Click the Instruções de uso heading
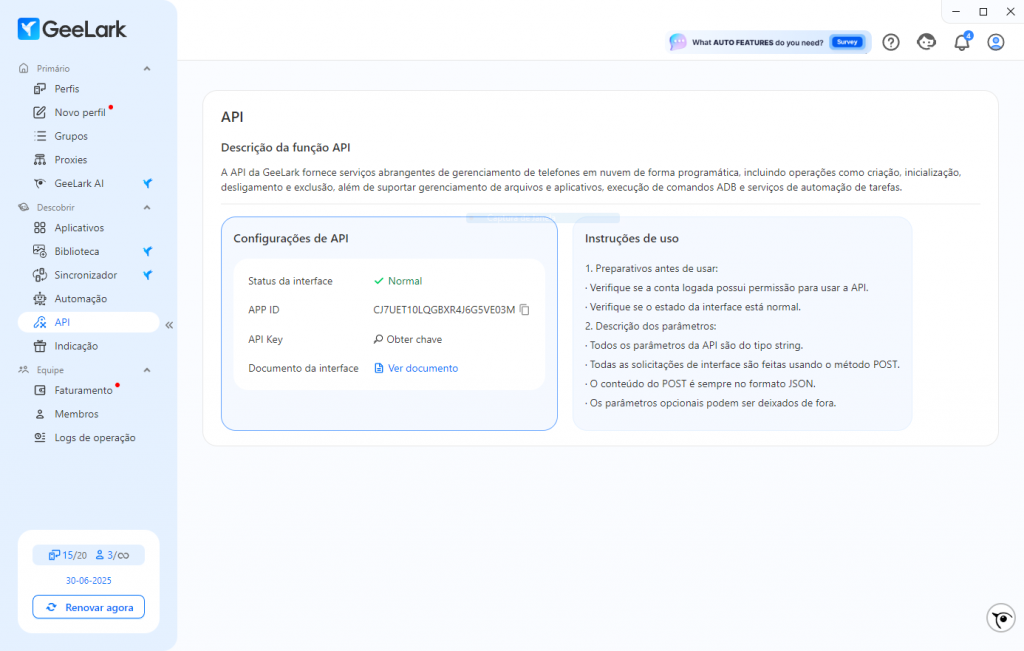 [632, 238]
